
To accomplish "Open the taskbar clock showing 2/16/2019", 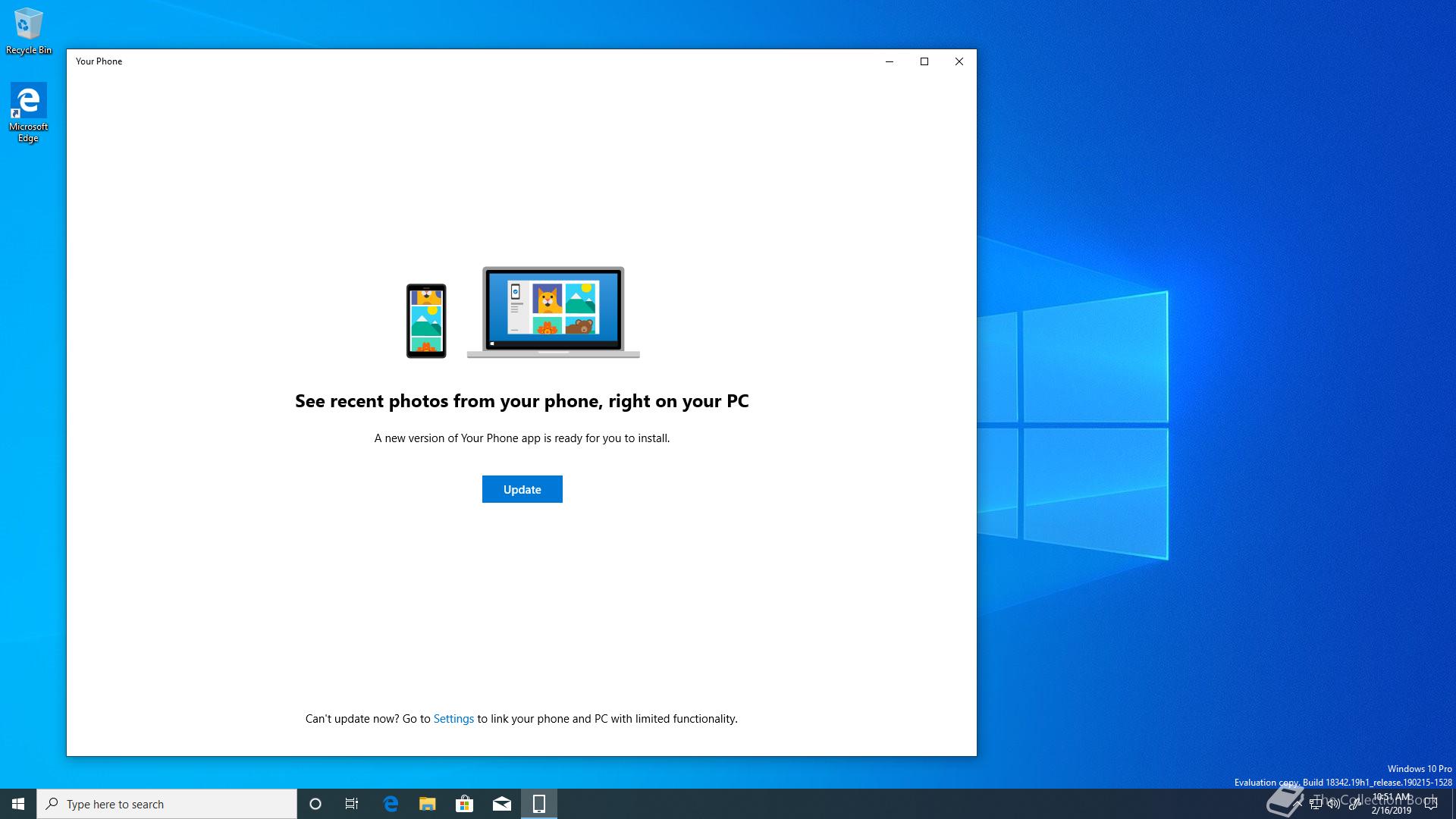I will point(1392,804).
